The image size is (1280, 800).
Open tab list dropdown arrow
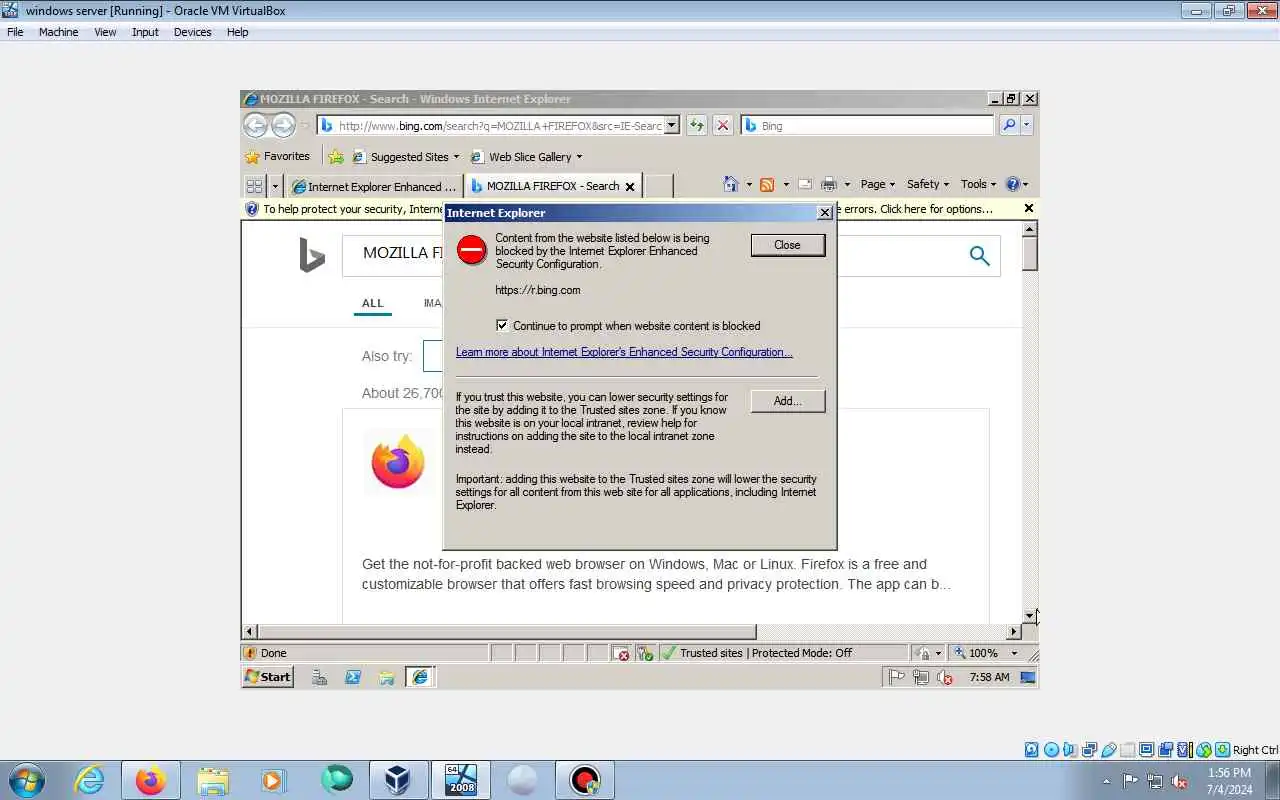(275, 186)
